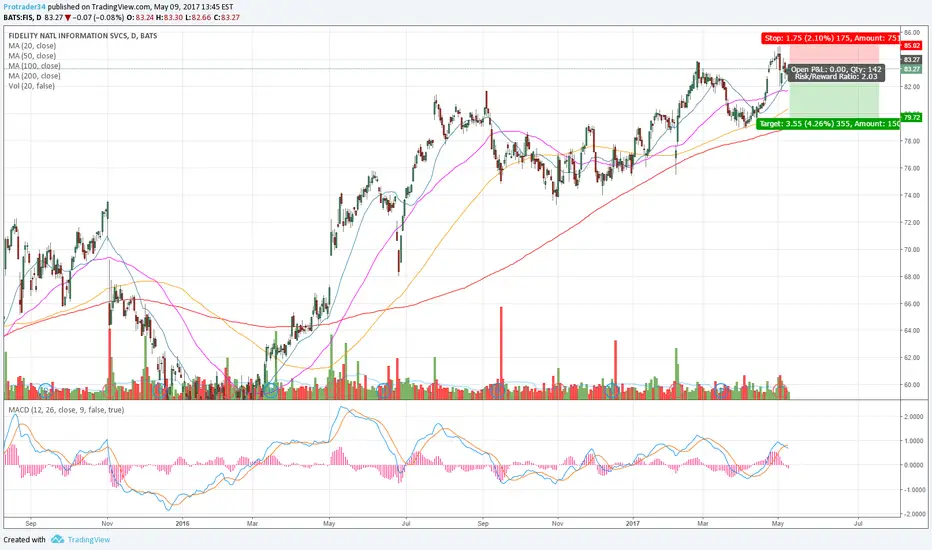Click the 74.00 price axis label

(x=911, y=195)
